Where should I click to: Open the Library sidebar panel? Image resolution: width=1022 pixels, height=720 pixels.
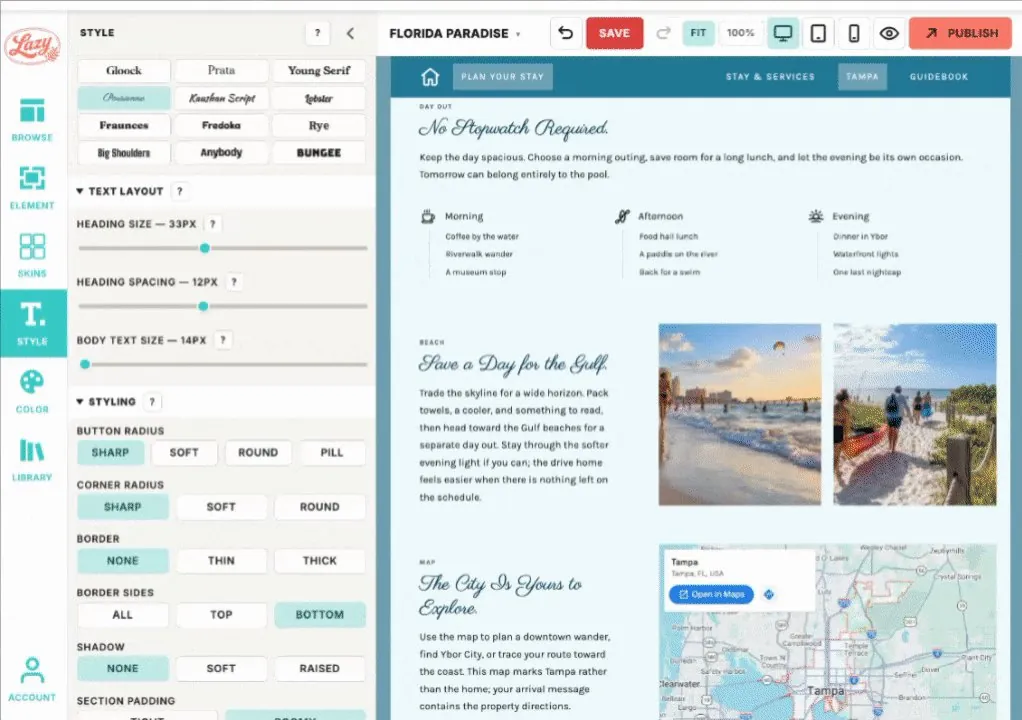tap(32, 459)
